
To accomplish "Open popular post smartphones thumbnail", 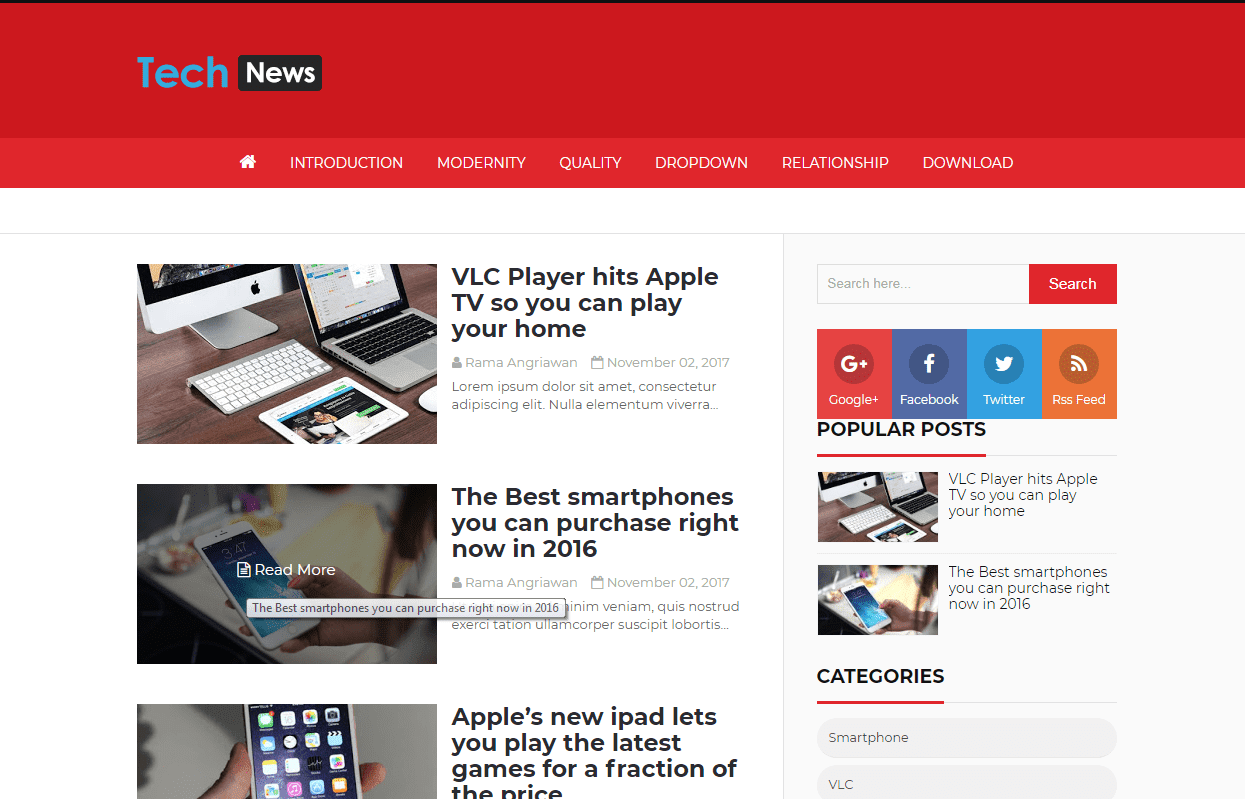I will pos(878,600).
